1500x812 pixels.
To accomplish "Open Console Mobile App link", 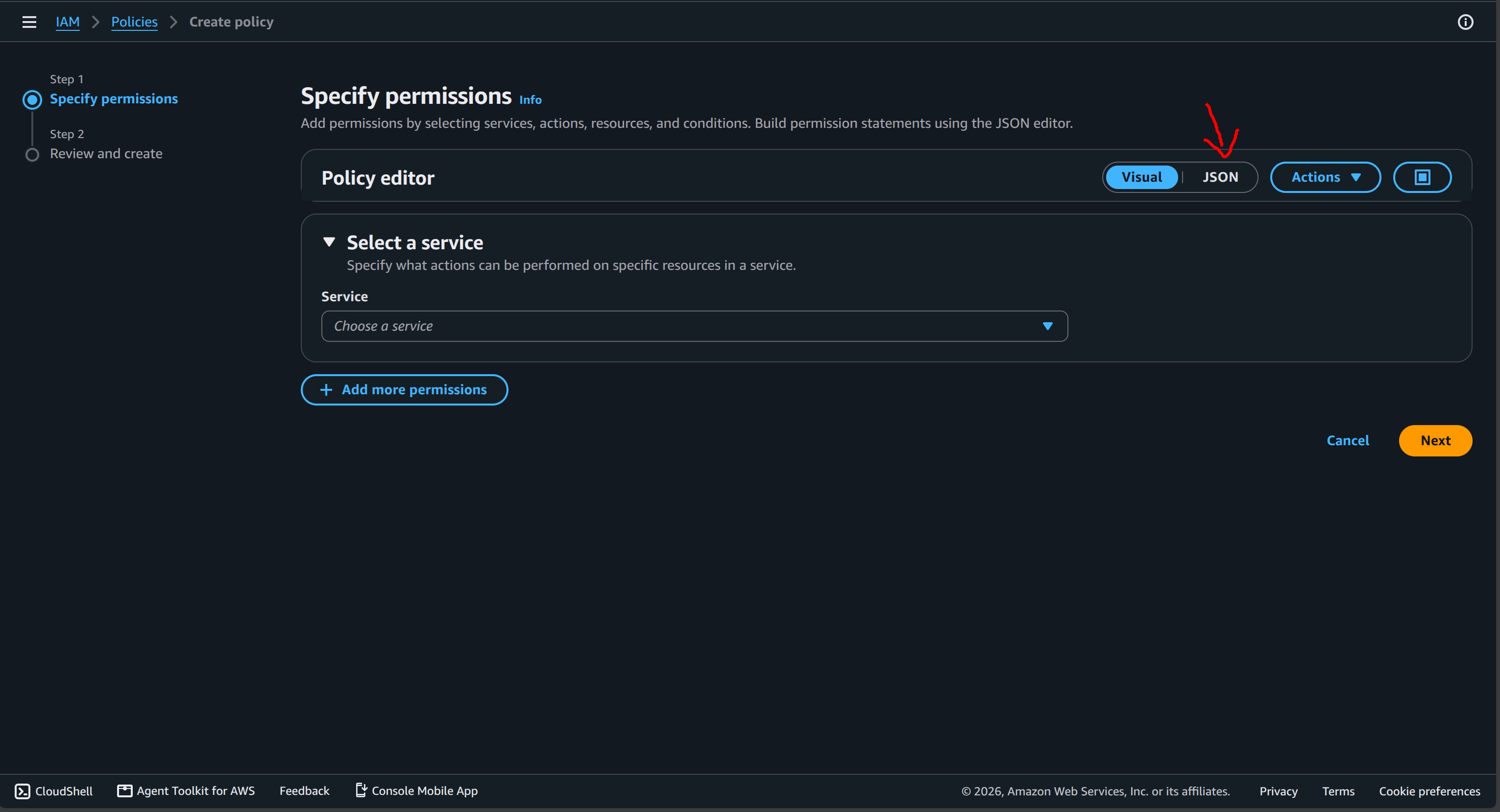I will (x=417, y=790).
